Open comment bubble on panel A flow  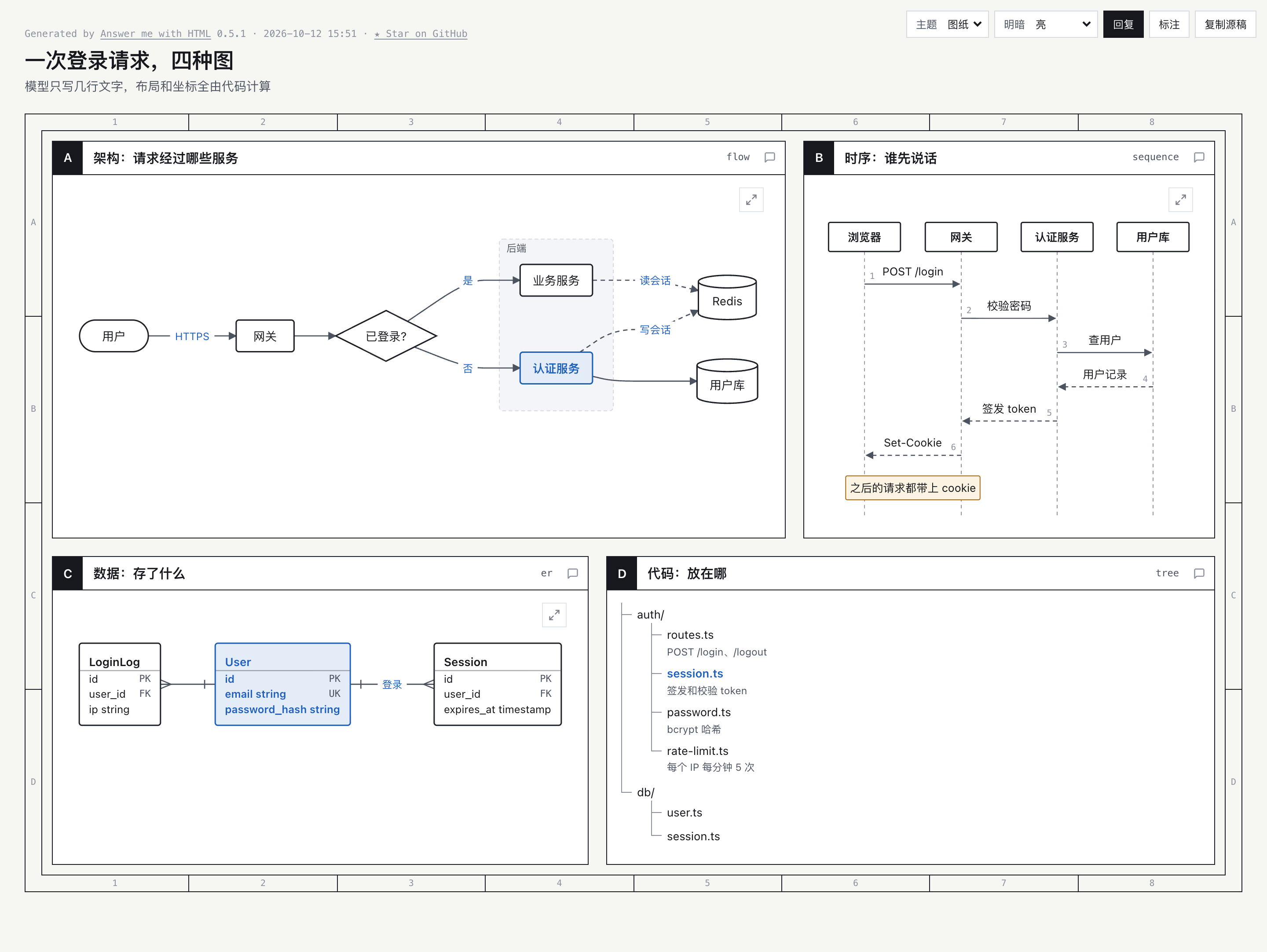pyautogui.click(x=770, y=157)
